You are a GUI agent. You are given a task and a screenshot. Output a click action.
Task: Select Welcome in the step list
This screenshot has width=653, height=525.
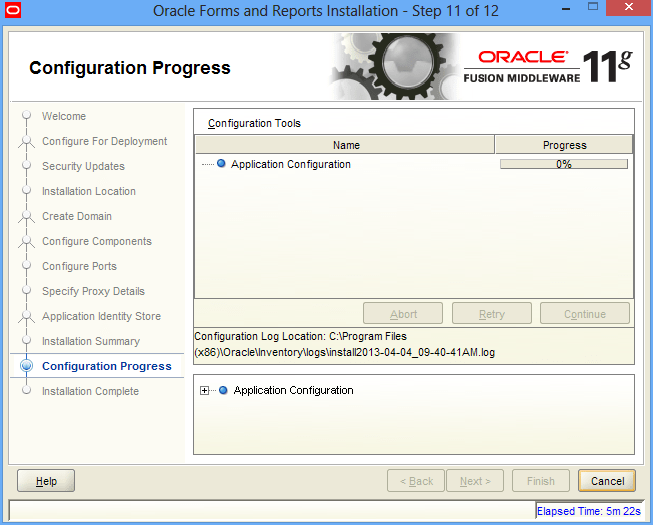[64, 116]
